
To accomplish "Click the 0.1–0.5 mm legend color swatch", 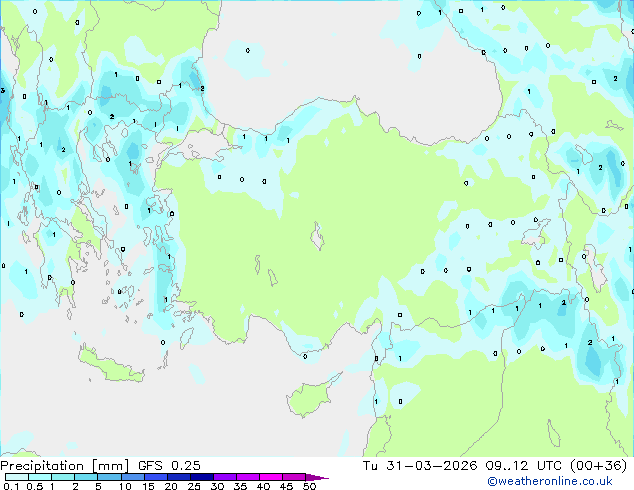I will point(17,477).
